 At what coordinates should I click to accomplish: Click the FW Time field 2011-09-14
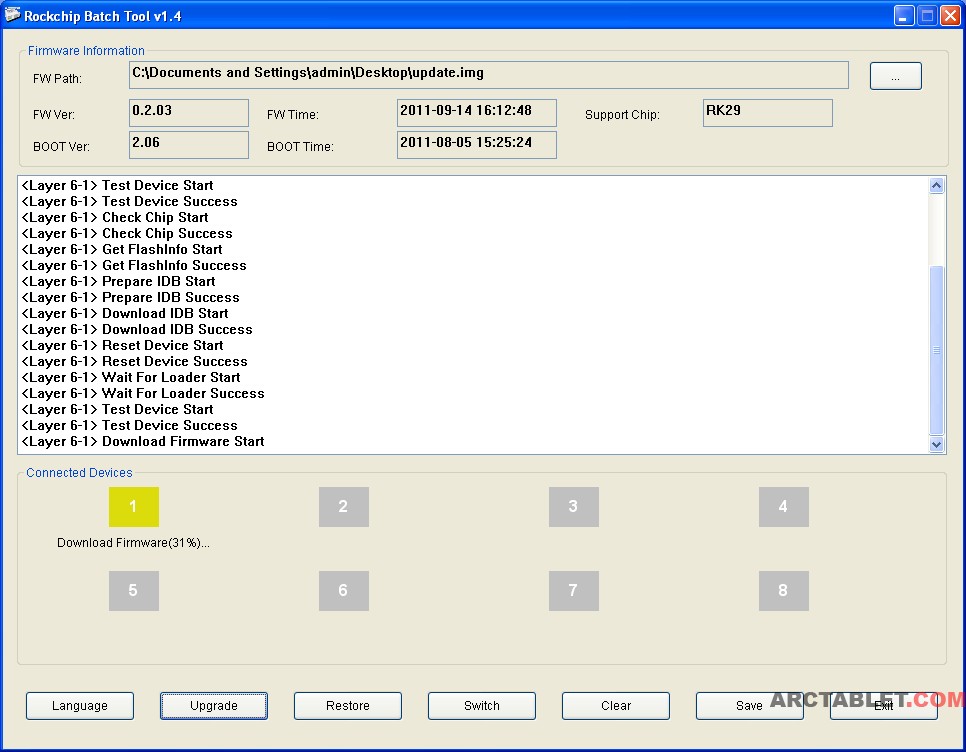(476, 113)
